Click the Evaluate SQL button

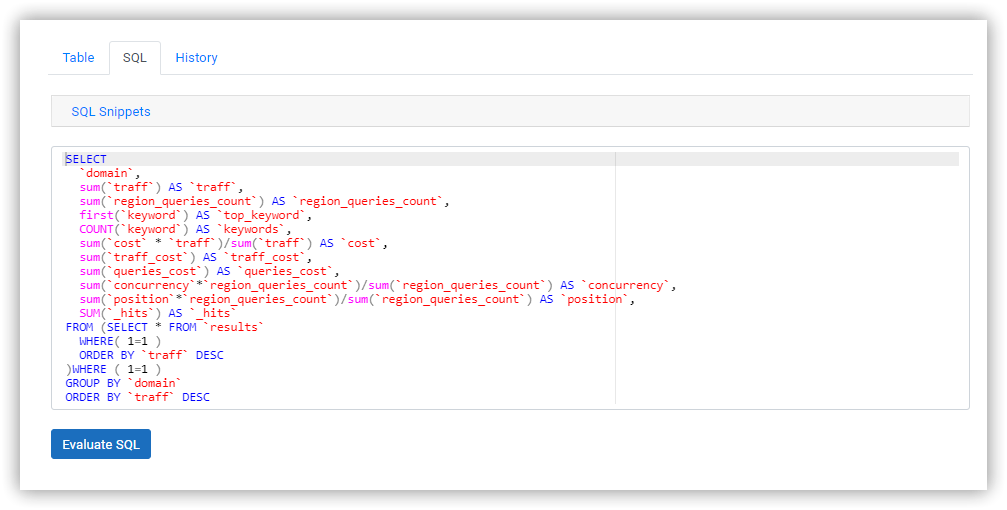pos(101,444)
